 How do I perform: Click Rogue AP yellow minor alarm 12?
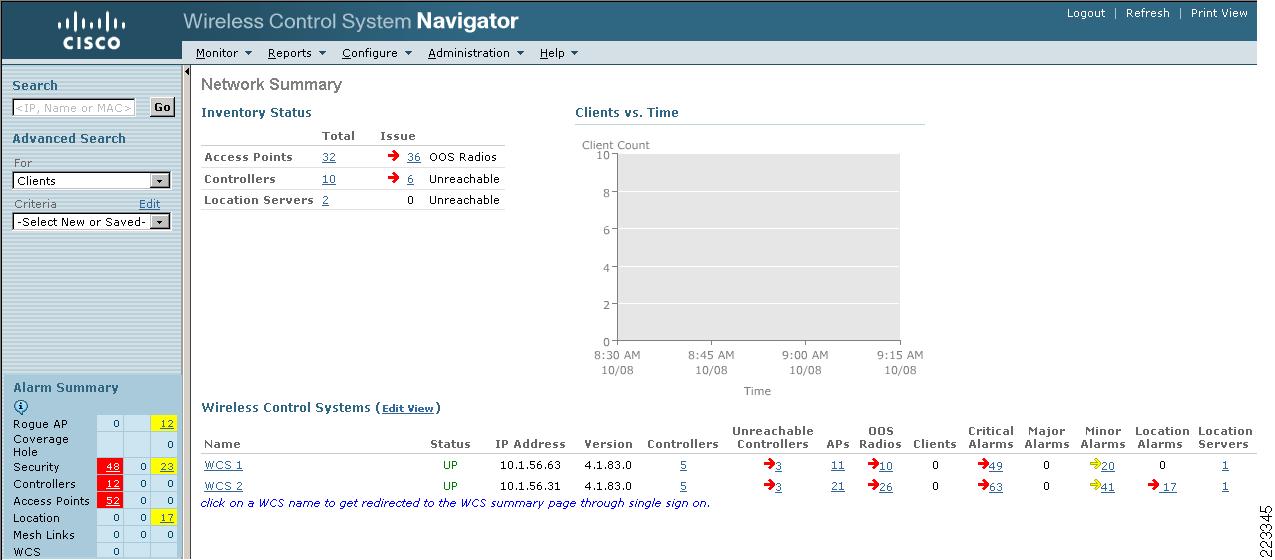coord(164,424)
